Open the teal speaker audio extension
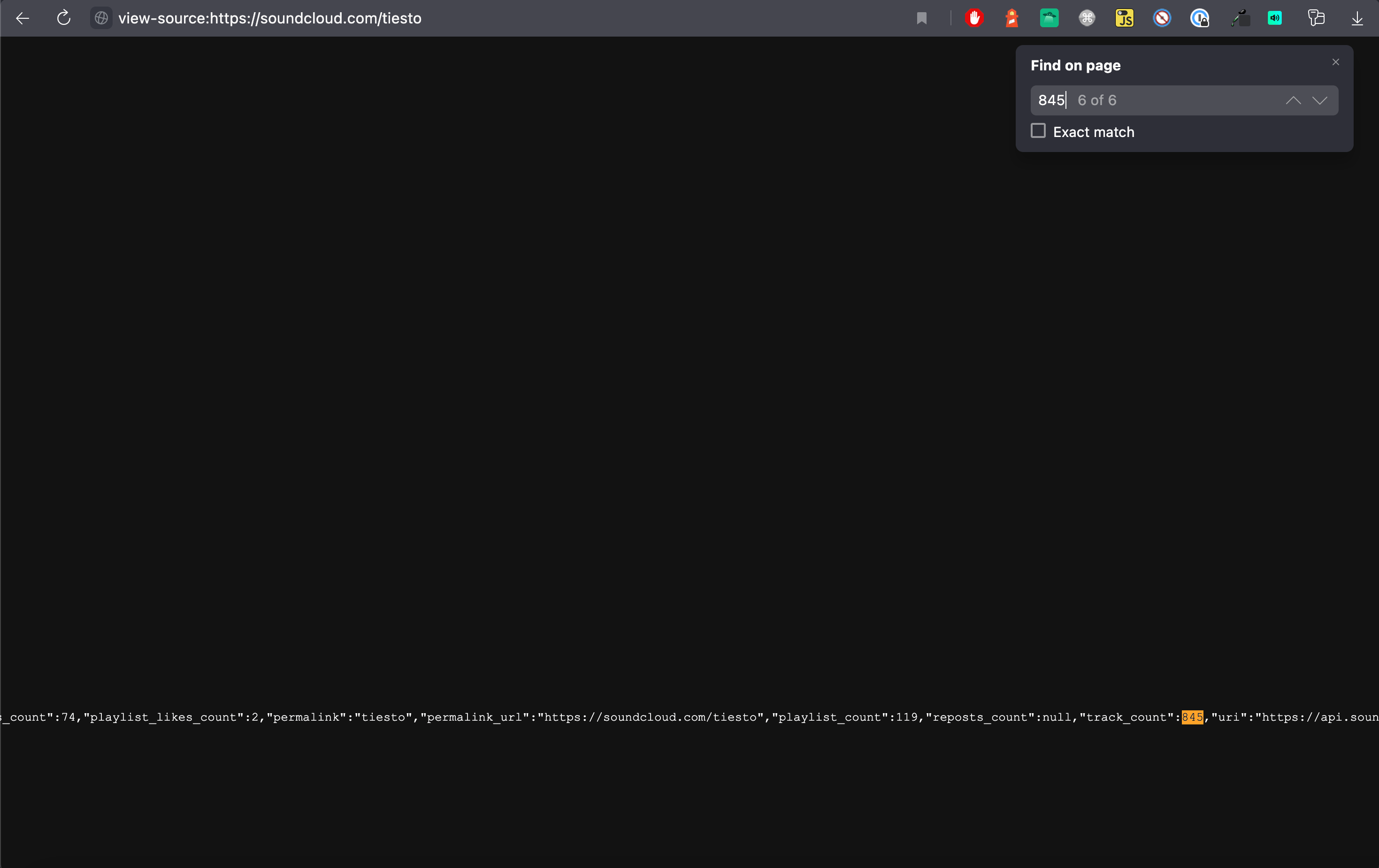The image size is (1379, 868). (x=1274, y=18)
